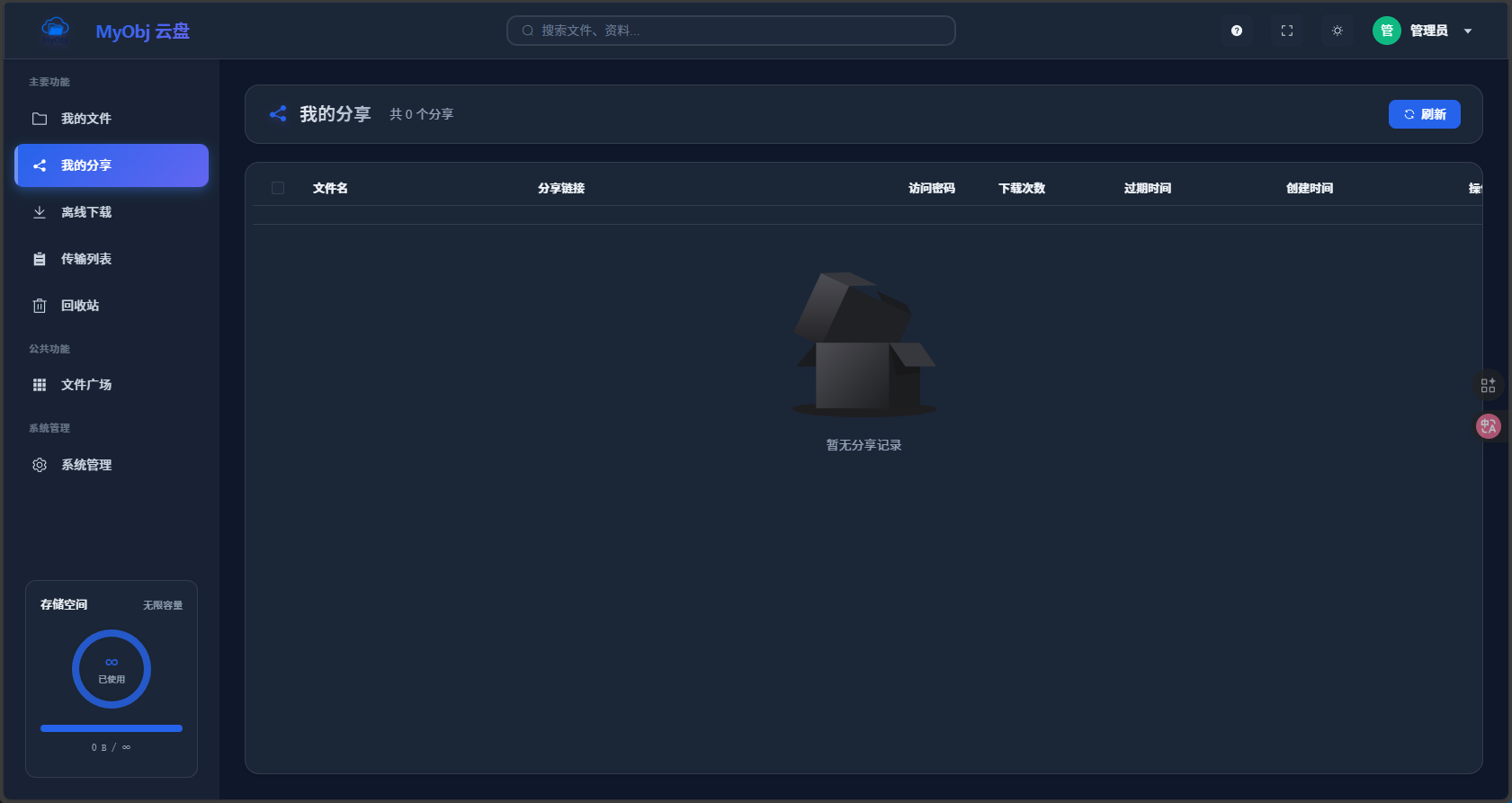Enter fullscreen mode via top bar icon
Viewport: 1512px width, 803px height.
[x=1287, y=31]
